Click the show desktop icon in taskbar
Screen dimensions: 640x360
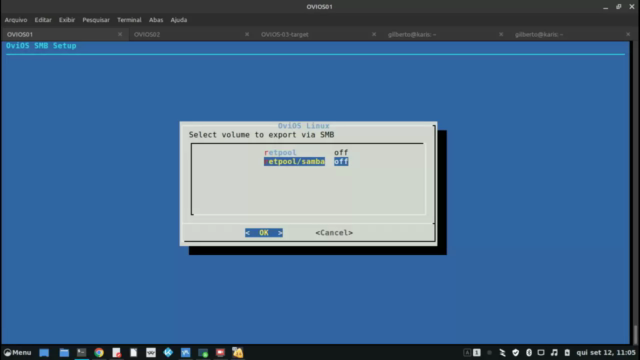point(44,353)
